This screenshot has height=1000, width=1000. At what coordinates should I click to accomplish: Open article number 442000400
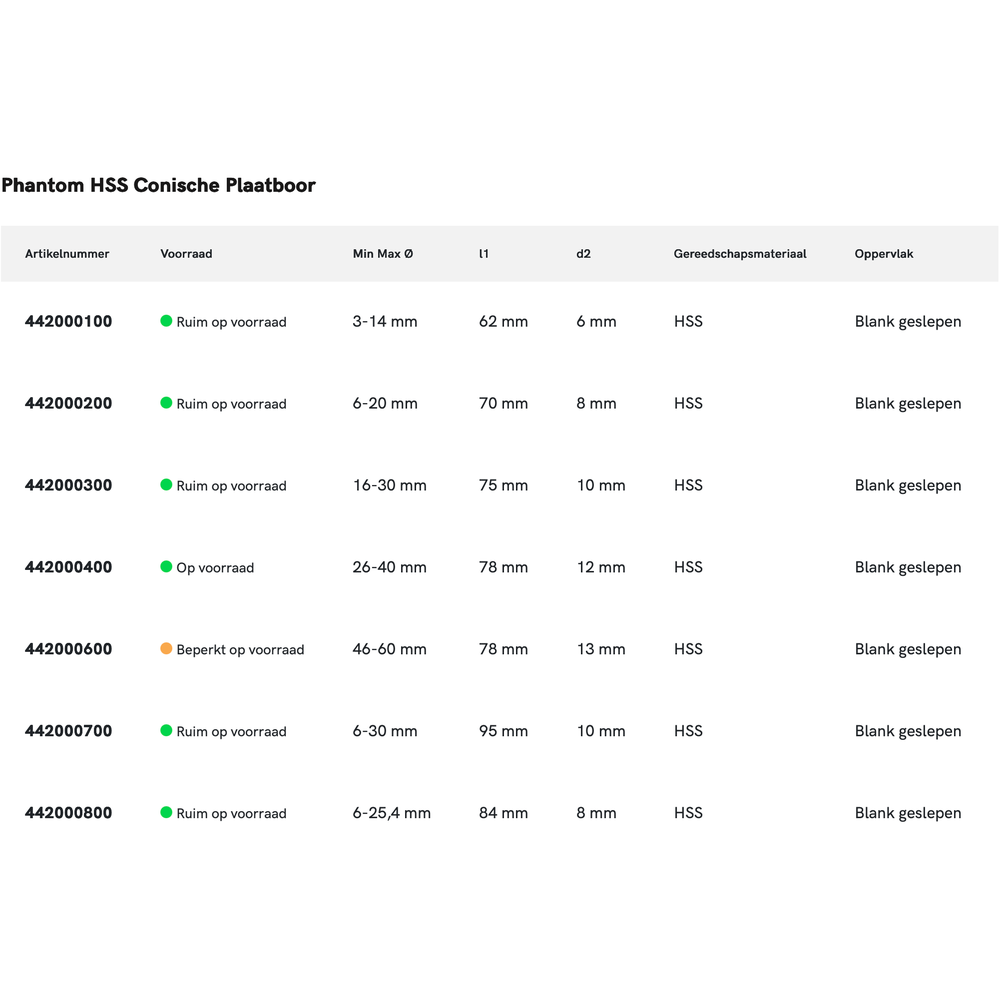click(69, 568)
